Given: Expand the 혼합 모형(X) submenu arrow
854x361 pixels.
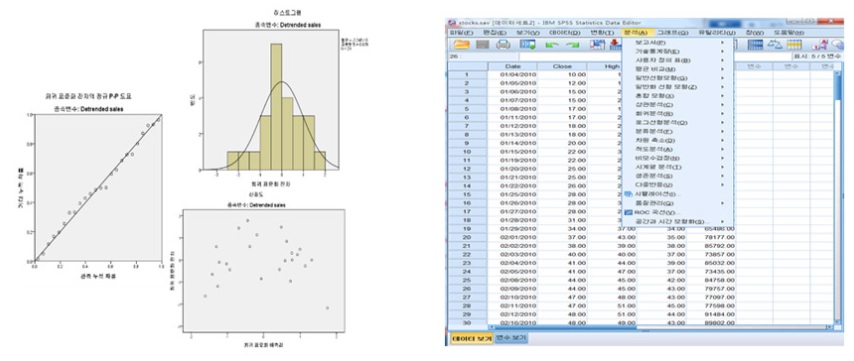Looking at the screenshot, I should (x=722, y=96).
